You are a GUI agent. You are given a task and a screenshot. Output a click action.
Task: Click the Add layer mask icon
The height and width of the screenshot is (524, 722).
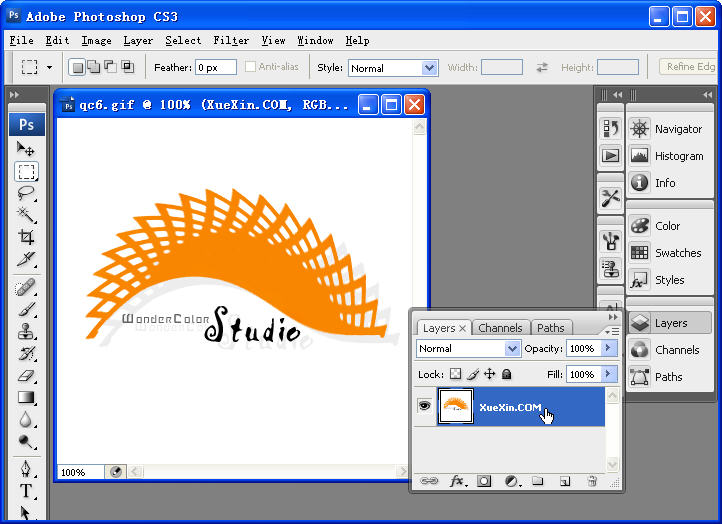coord(484,482)
